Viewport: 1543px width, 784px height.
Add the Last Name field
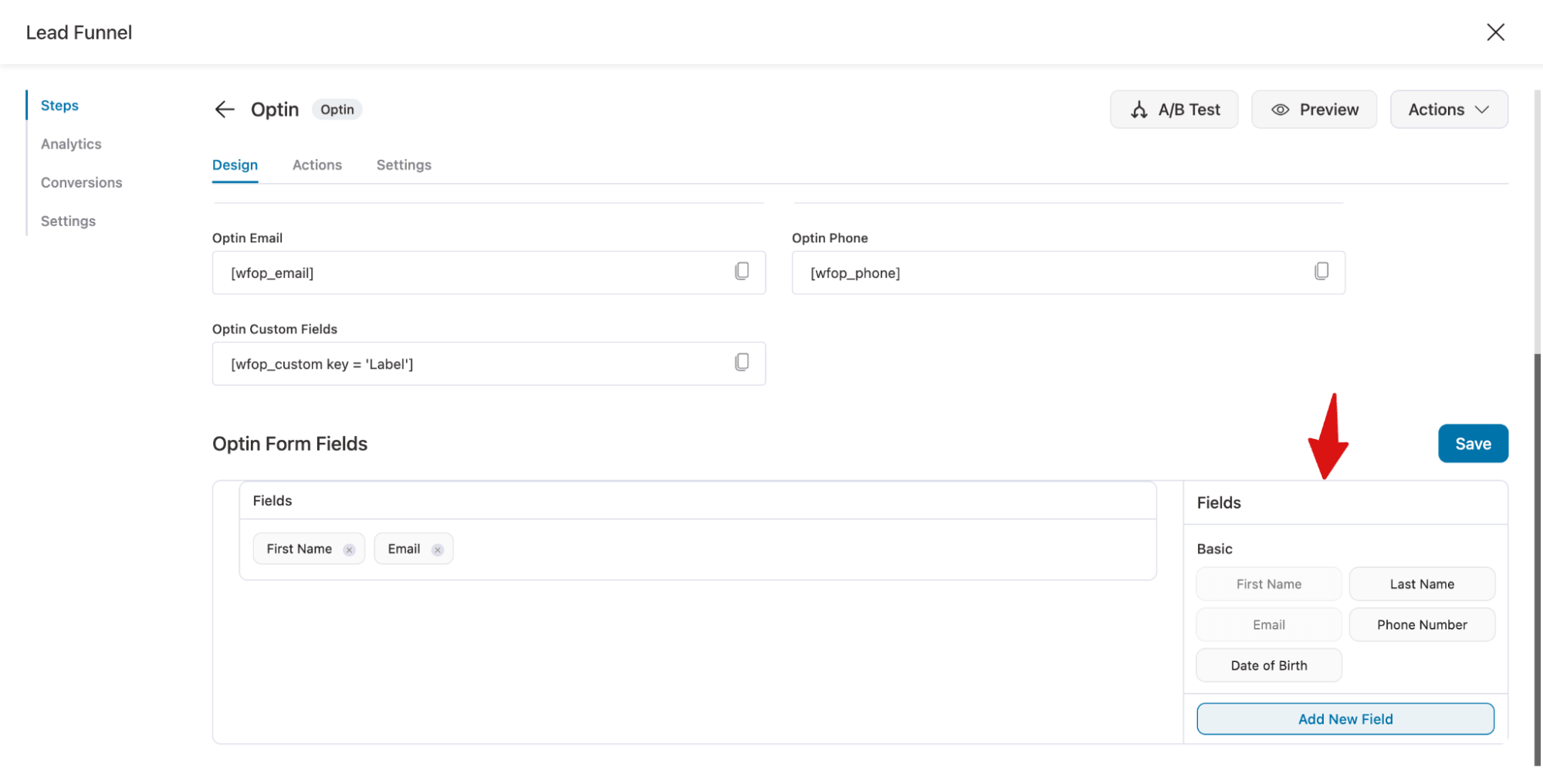[x=1421, y=583]
